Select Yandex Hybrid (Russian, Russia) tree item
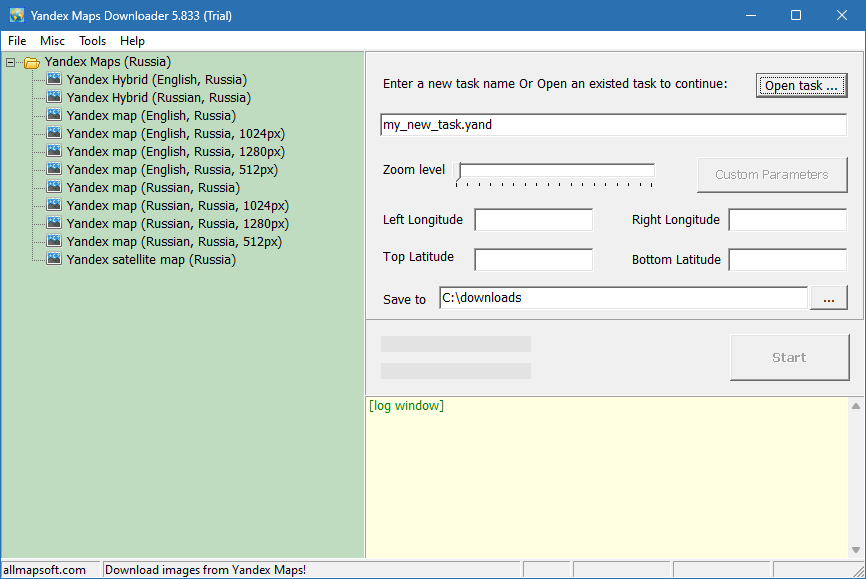 tap(159, 98)
